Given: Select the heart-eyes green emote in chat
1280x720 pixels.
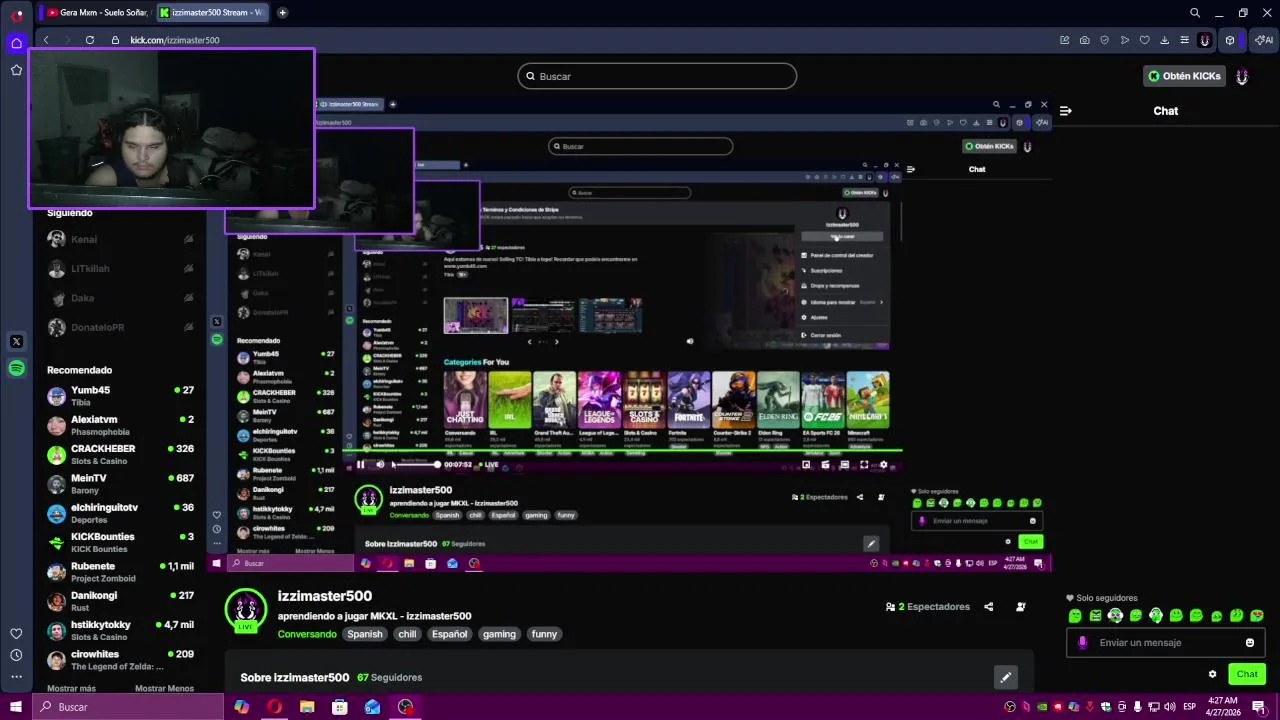Looking at the screenshot, I should coord(1257,616).
